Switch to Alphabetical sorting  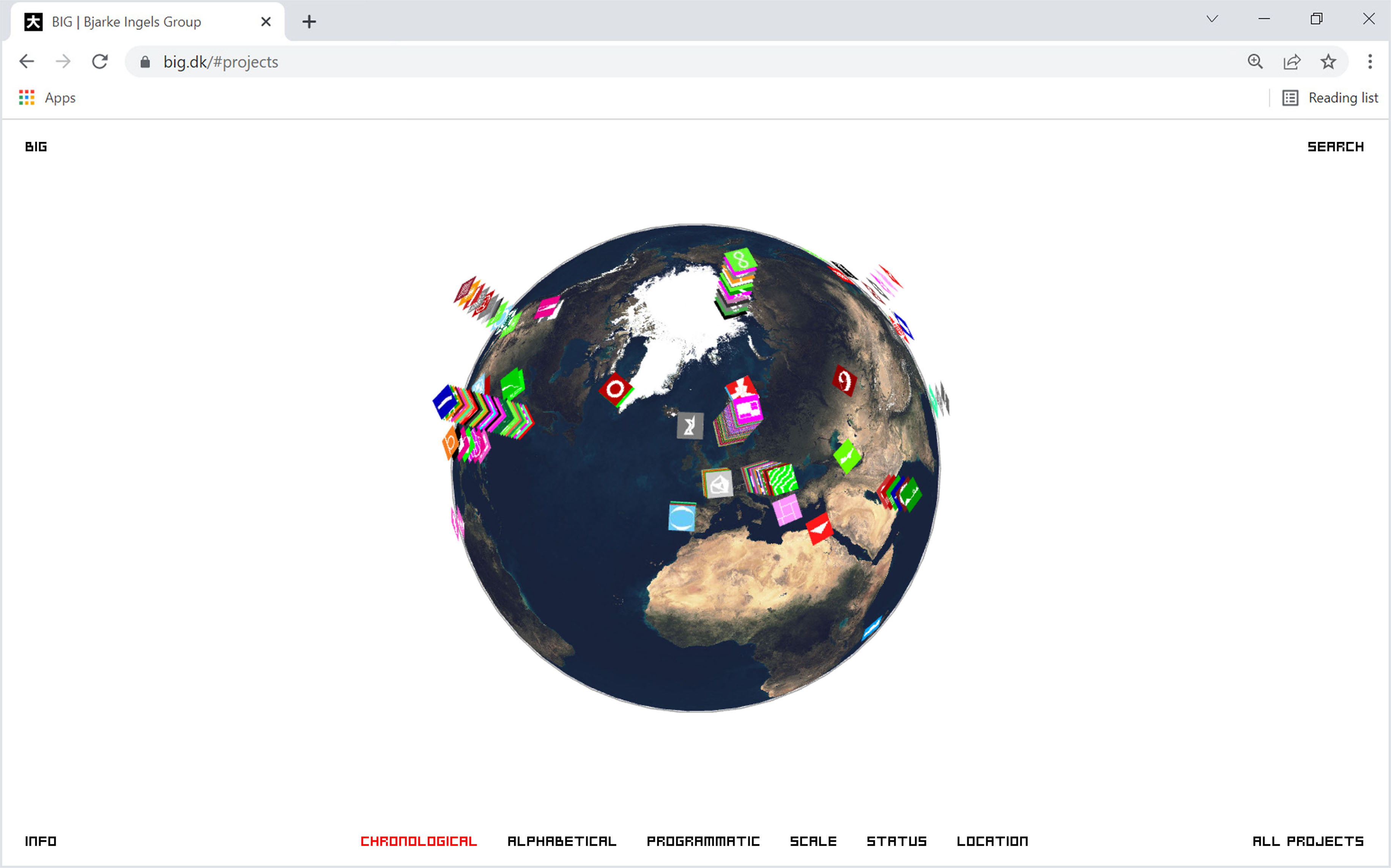[x=561, y=841]
